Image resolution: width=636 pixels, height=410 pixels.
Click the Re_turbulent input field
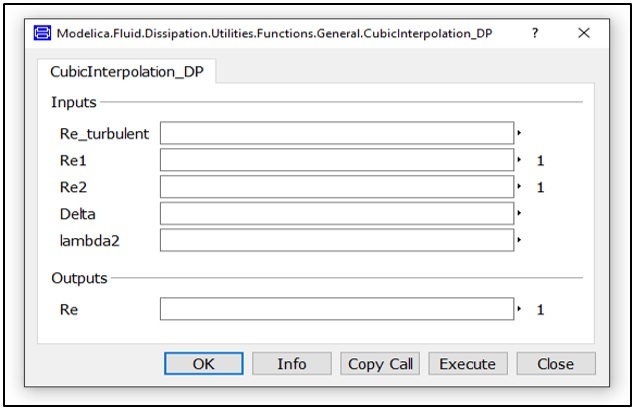[x=337, y=133]
